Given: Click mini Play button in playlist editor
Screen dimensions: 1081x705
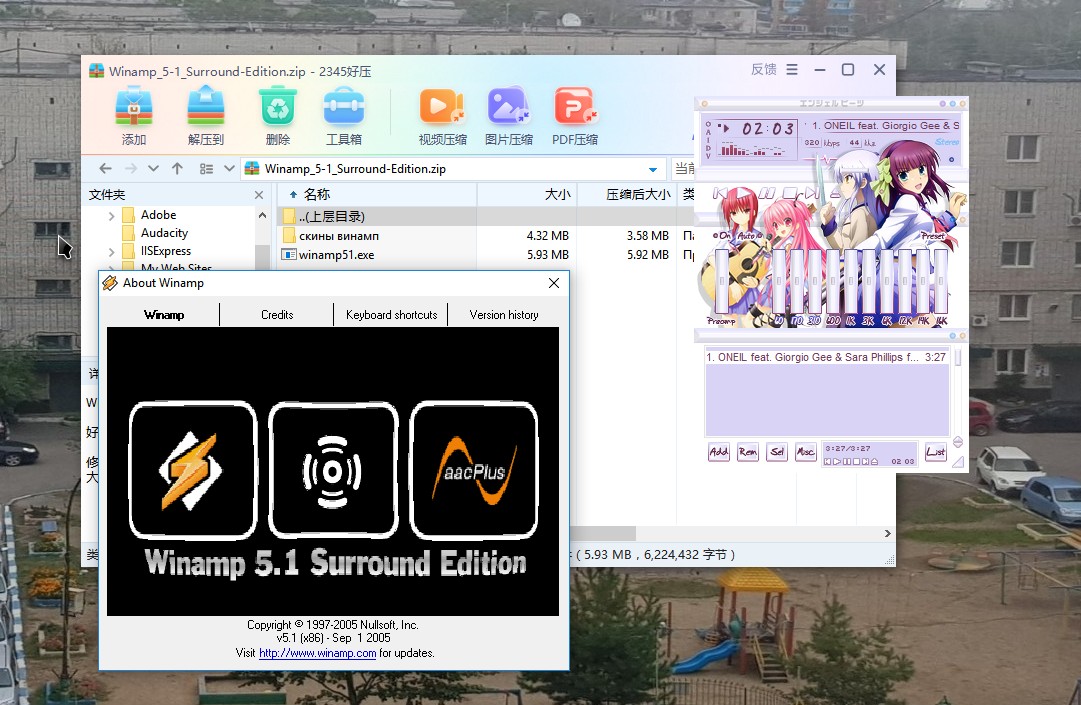Looking at the screenshot, I should coord(837,461).
